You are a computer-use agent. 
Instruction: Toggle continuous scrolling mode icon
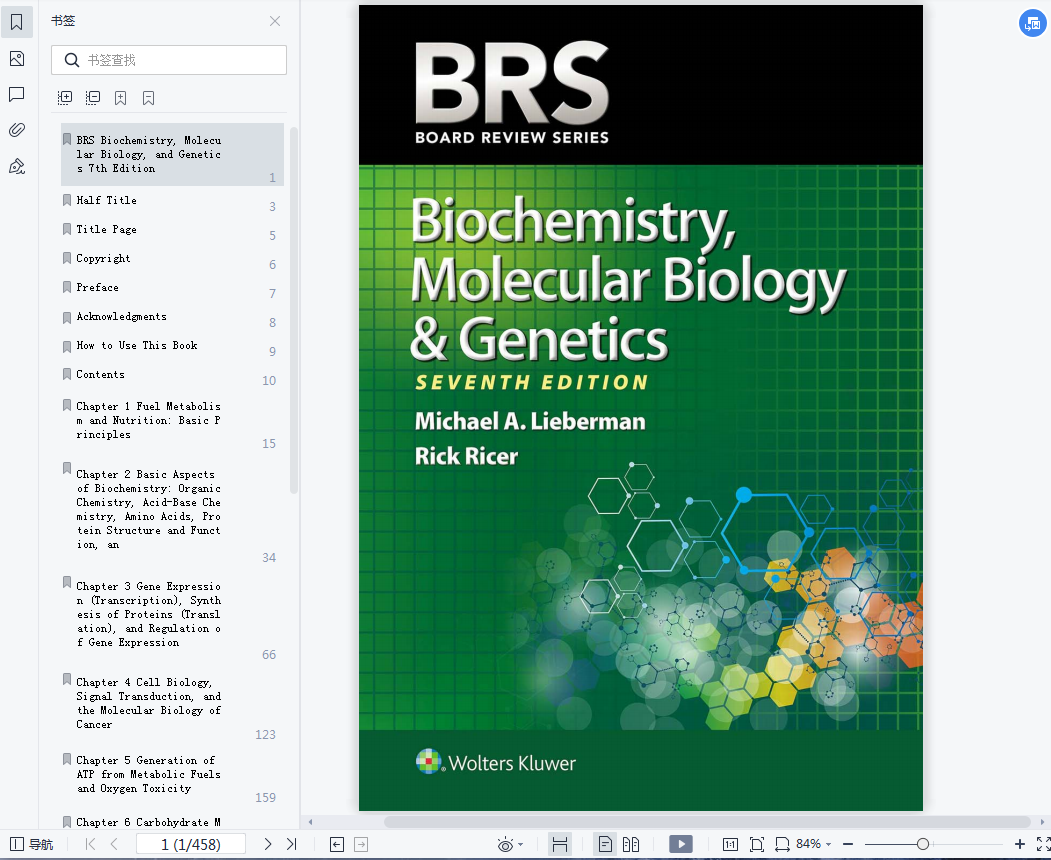click(560, 845)
